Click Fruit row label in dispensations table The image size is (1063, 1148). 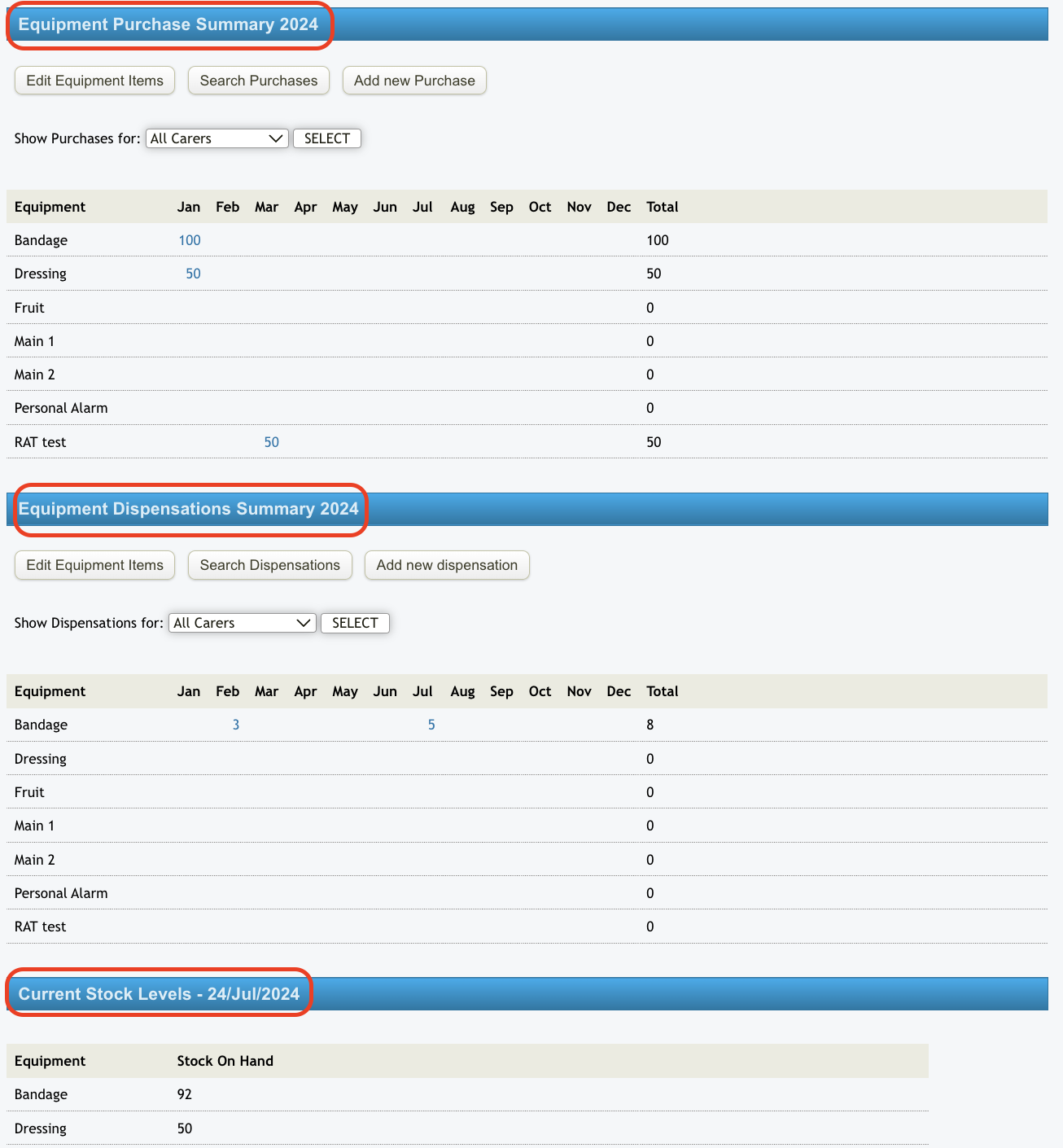[29, 792]
